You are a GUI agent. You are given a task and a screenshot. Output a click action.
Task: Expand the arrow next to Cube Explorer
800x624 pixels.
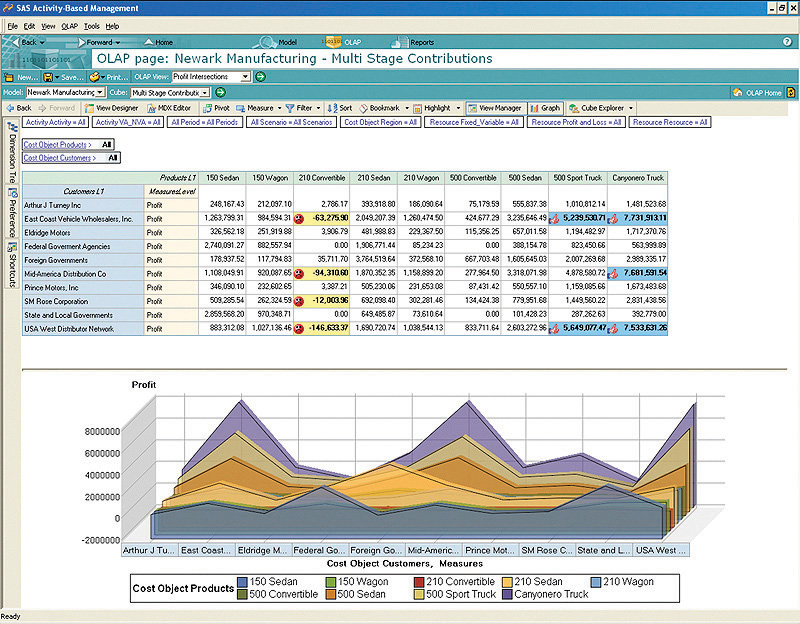point(631,108)
